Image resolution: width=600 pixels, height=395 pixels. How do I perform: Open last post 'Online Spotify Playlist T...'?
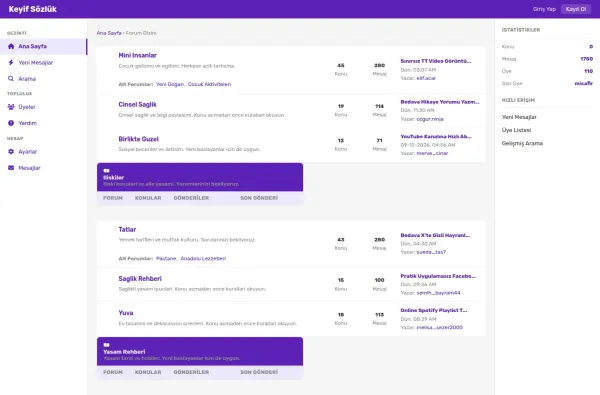point(434,310)
